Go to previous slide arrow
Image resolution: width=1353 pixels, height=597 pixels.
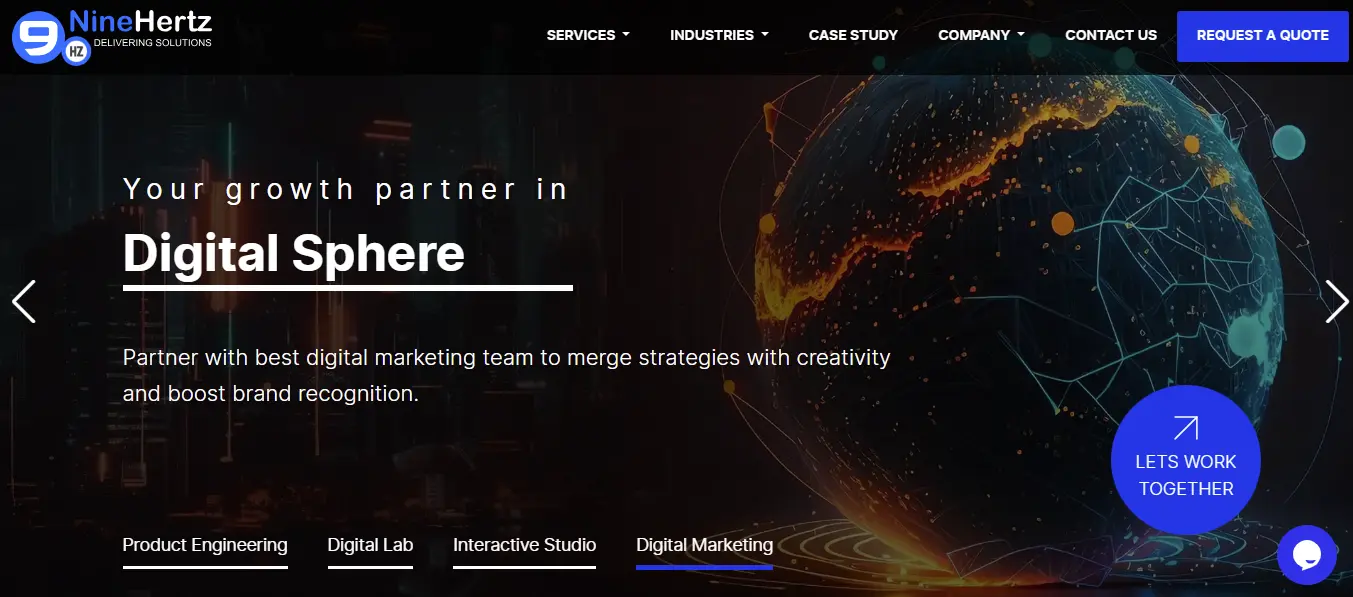pyautogui.click(x=24, y=301)
